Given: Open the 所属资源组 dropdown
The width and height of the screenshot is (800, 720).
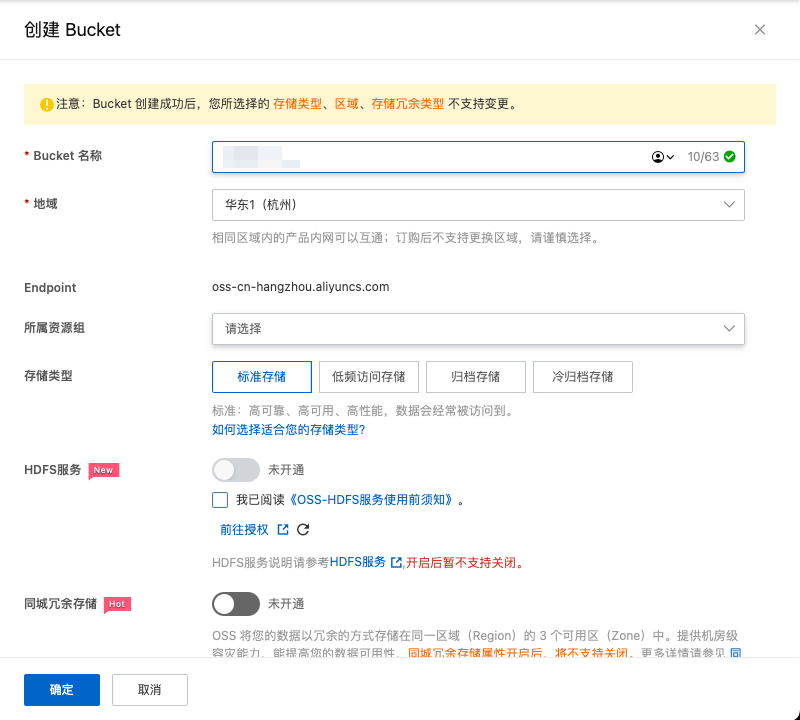Looking at the screenshot, I should pyautogui.click(x=478, y=329).
